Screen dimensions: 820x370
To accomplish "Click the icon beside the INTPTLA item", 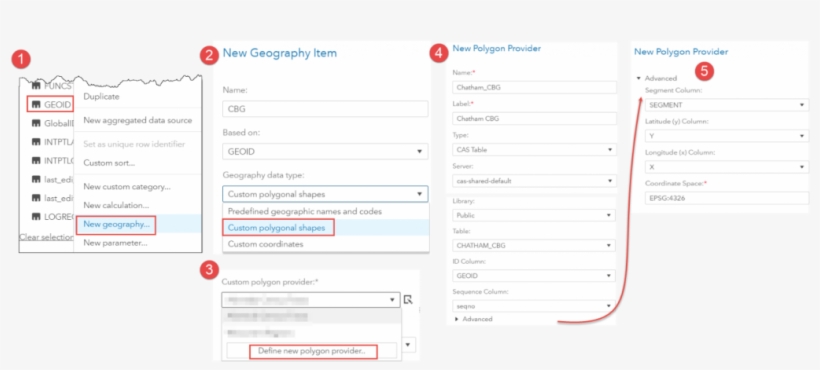I will (36, 142).
